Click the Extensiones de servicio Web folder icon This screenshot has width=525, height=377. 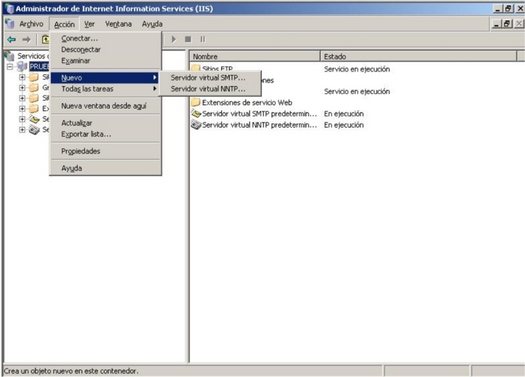(x=196, y=102)
